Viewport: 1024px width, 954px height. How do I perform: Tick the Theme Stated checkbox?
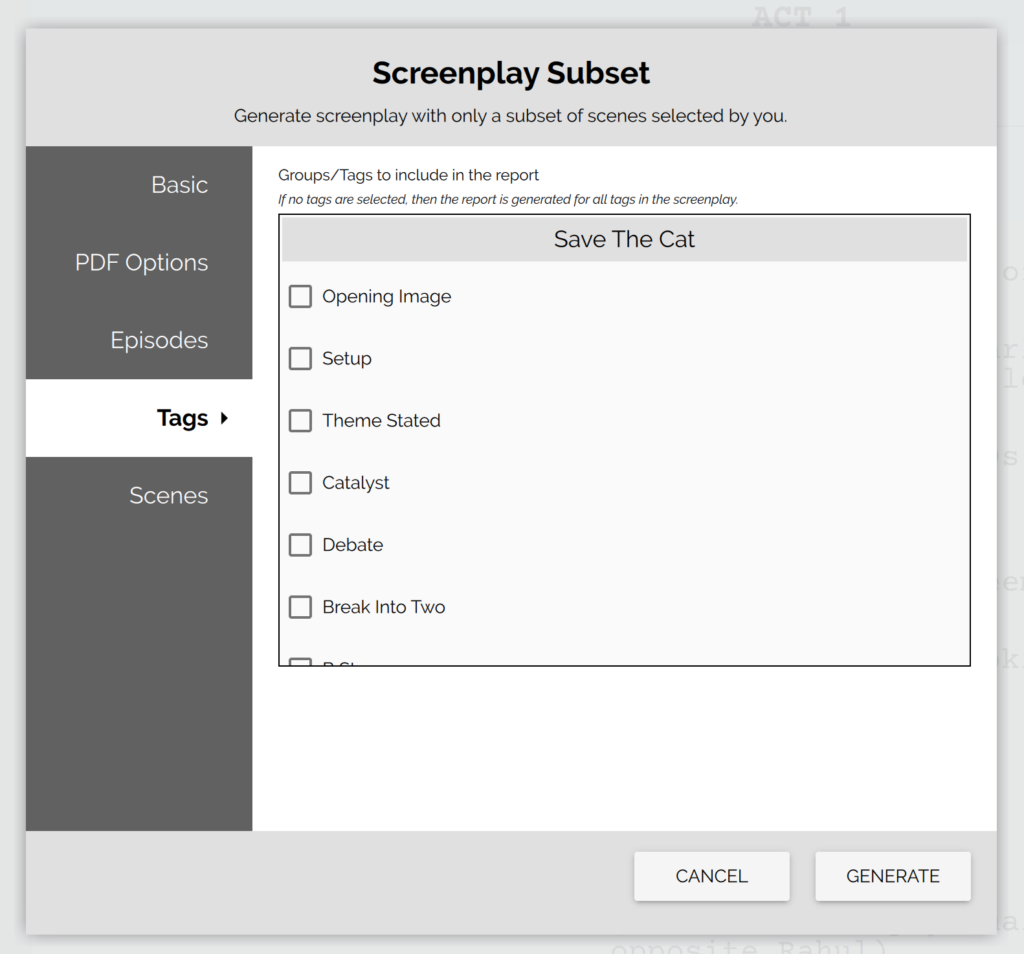point(300,421)
